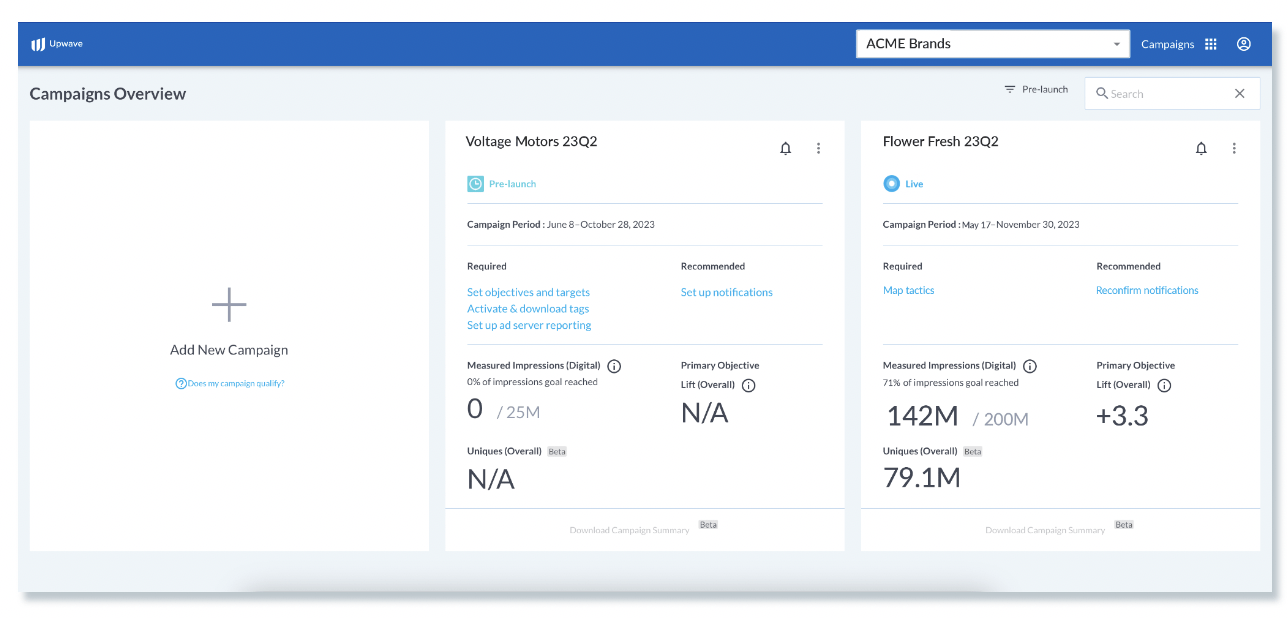
Task: Click the Pre-launch filter label
Action: pos(1045,90)
